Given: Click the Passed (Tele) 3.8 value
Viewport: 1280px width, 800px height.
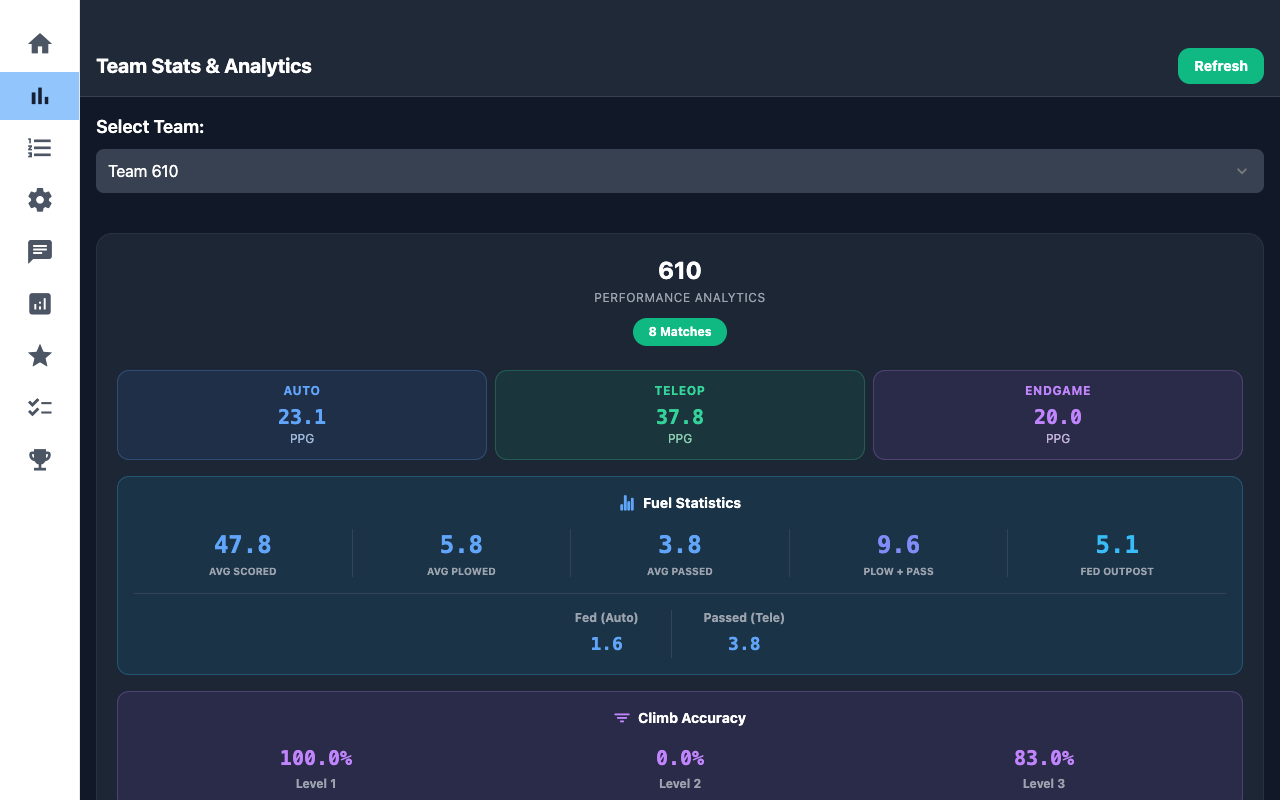Looking at the screenshot, I should pos(744,644).
